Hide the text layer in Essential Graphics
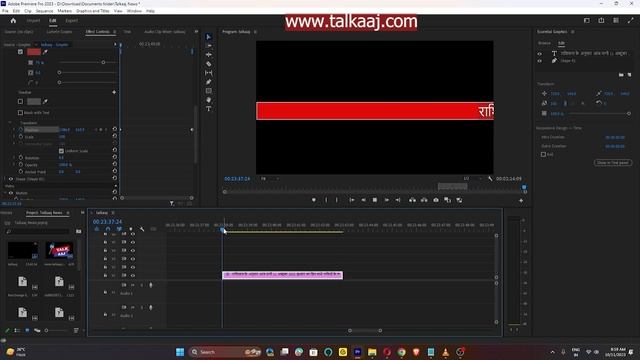The image size is (640, 360). 540,53
